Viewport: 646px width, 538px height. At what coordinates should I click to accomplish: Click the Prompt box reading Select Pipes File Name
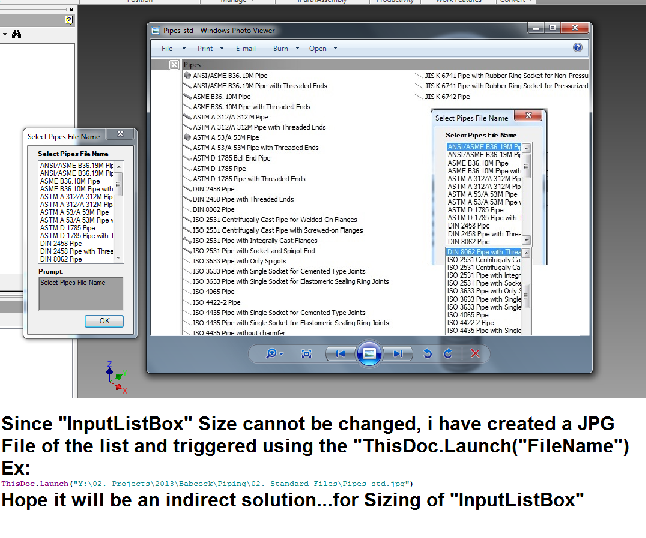click(x=81, y=293)
